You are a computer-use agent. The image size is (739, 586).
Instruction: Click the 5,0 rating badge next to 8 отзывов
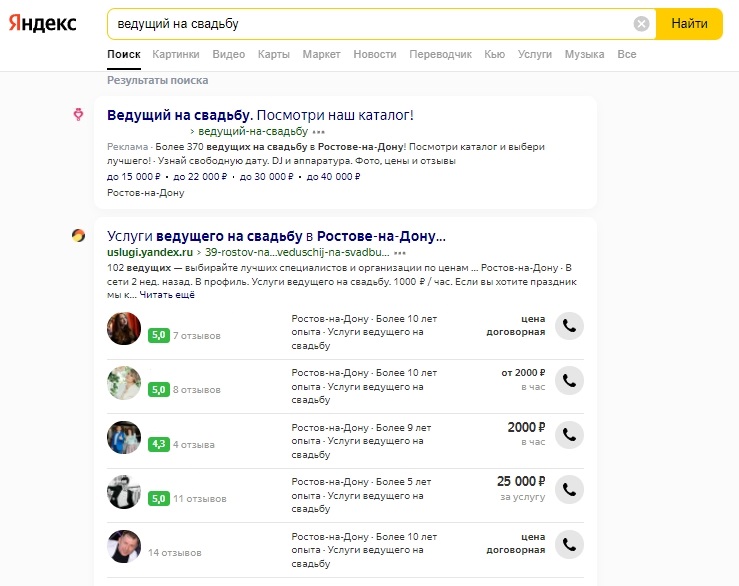pyautogui.click(x=158, y=390)
